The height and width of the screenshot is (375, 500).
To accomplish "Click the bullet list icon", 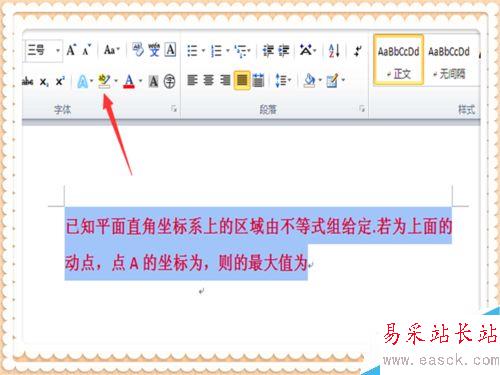I will pyautogui.click(x=192, y=51).
